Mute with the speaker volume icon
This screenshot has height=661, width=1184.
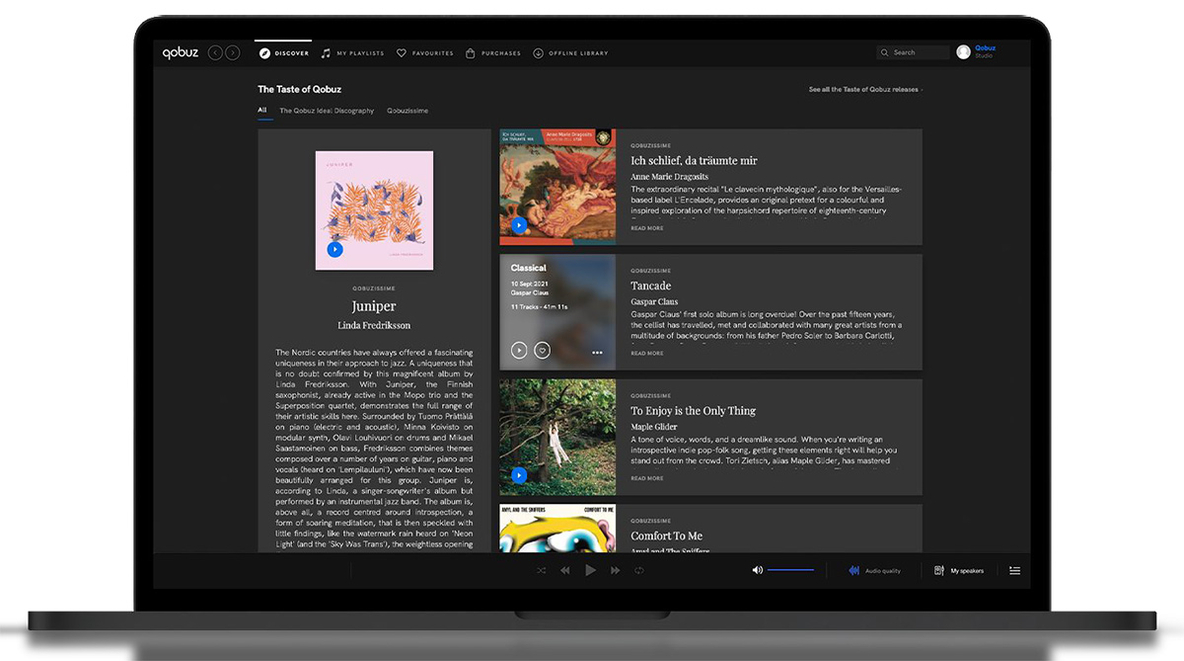[757, 570]
